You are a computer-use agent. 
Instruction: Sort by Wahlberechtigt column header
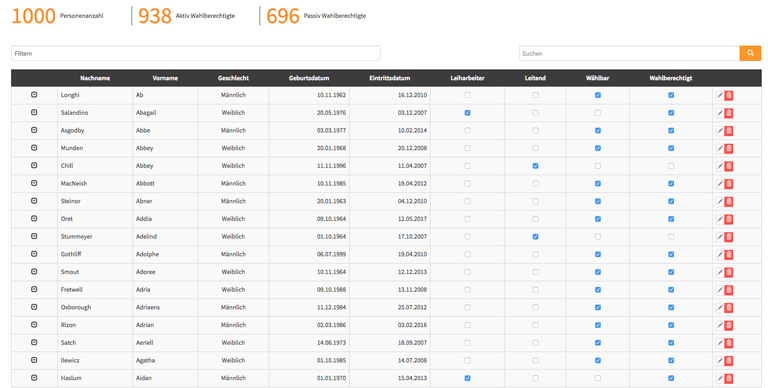tap(671, 78)
